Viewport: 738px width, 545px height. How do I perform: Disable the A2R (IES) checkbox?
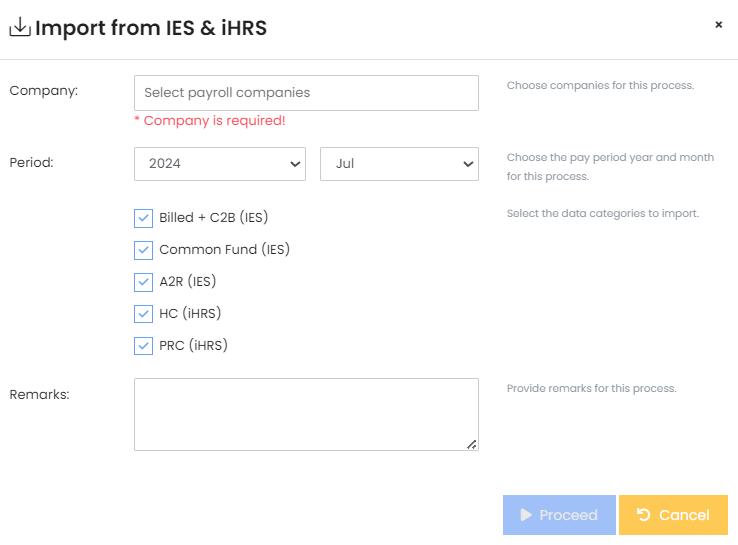[143, 282]
